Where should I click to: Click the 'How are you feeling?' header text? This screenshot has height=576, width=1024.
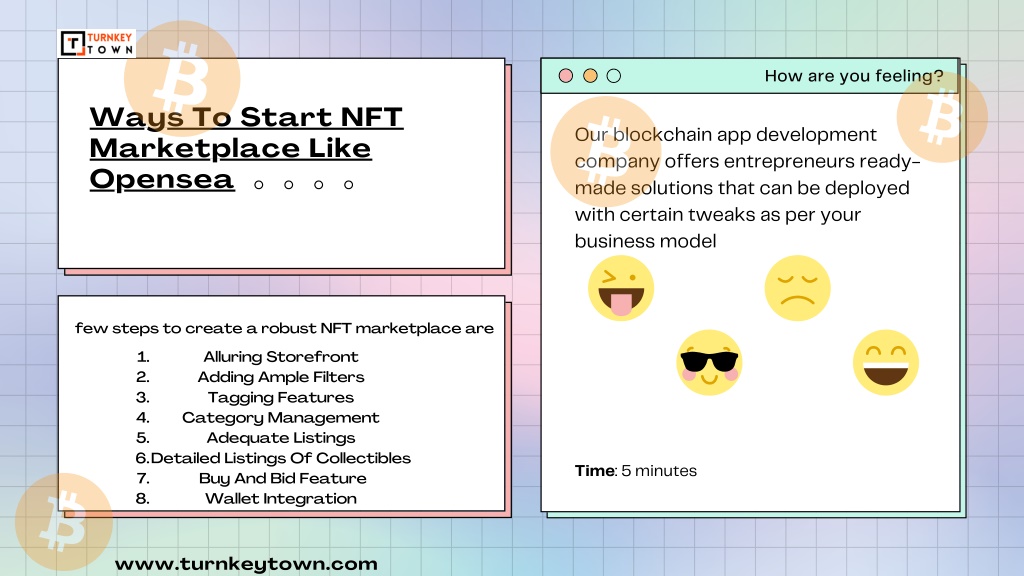[854, 76]
